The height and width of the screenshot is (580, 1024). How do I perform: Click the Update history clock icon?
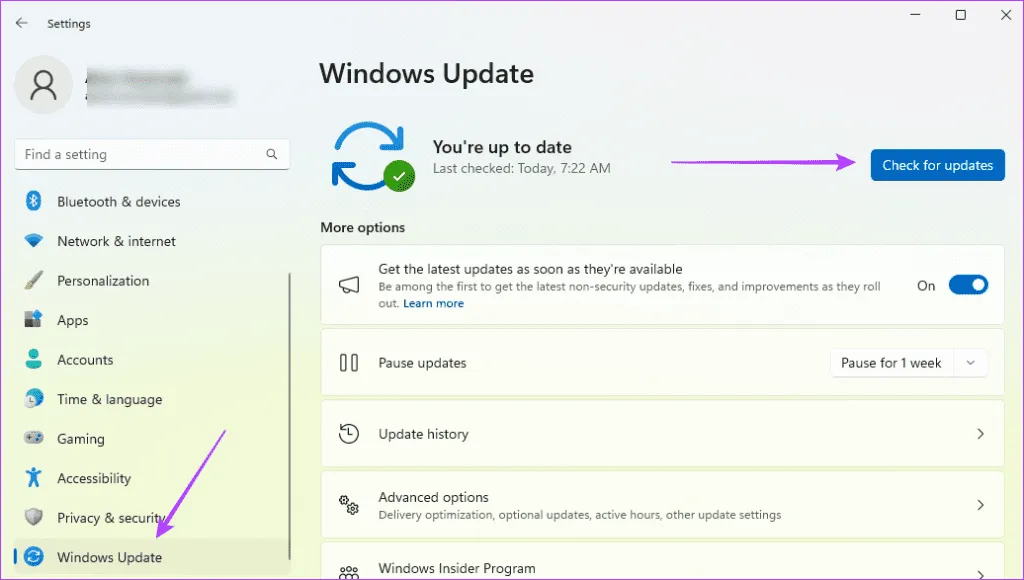click(x=349, y=434)
